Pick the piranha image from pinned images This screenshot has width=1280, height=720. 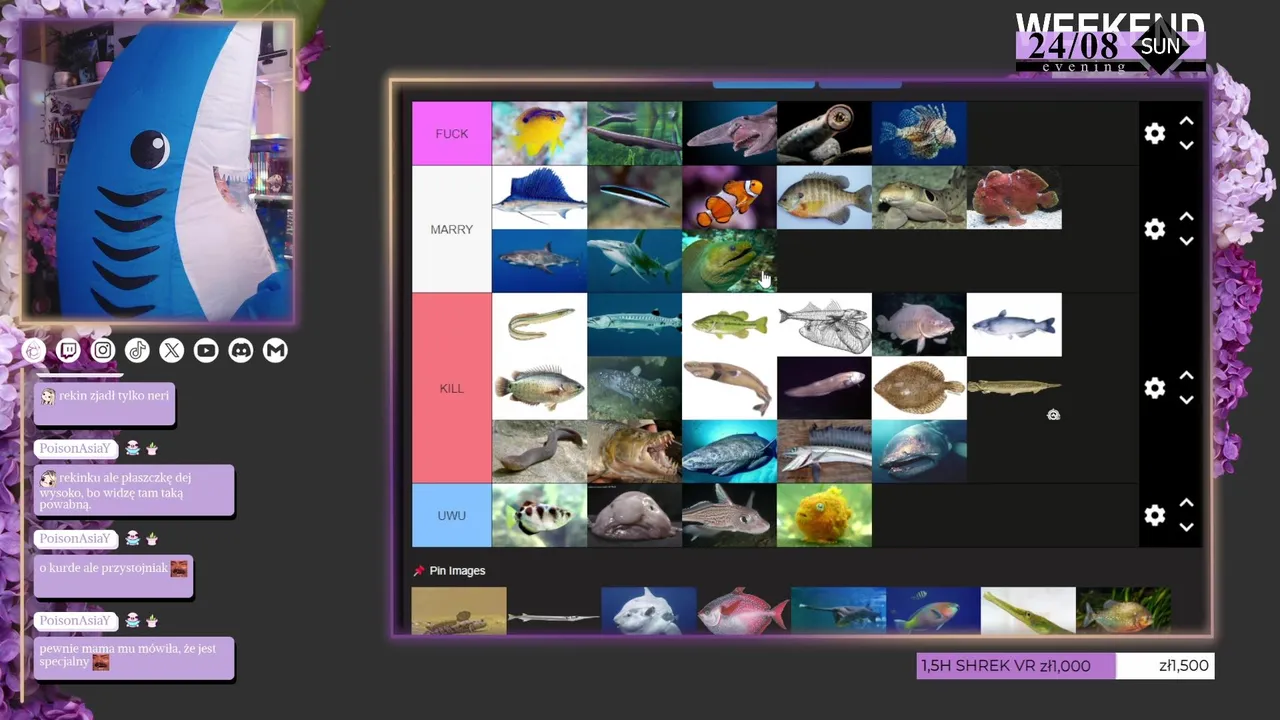click(1123, 610)
